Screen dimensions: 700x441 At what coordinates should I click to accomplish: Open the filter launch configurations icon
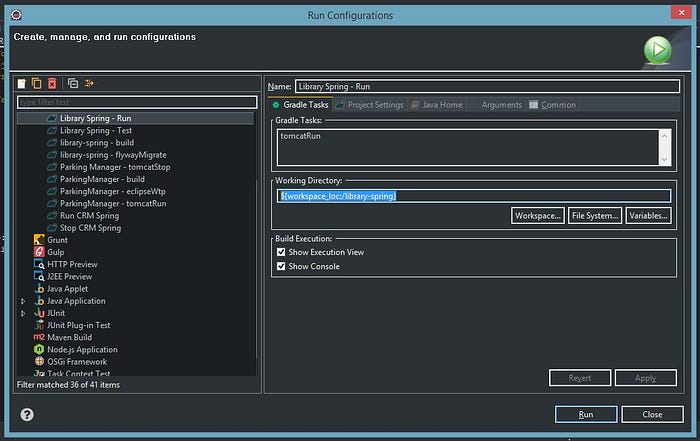tap(89, 83)
